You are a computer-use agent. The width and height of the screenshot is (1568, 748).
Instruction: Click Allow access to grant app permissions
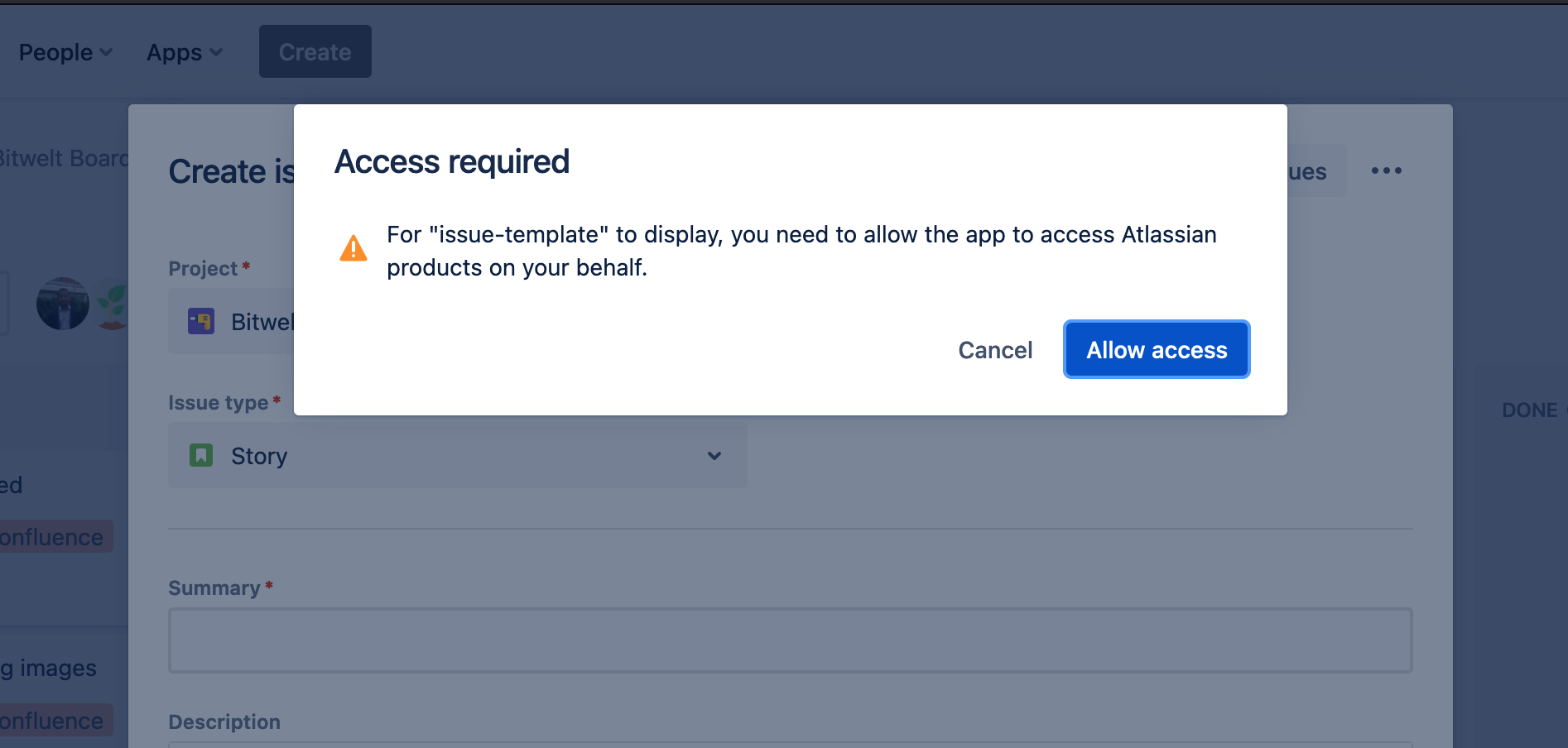click(x=1156, y=349)
